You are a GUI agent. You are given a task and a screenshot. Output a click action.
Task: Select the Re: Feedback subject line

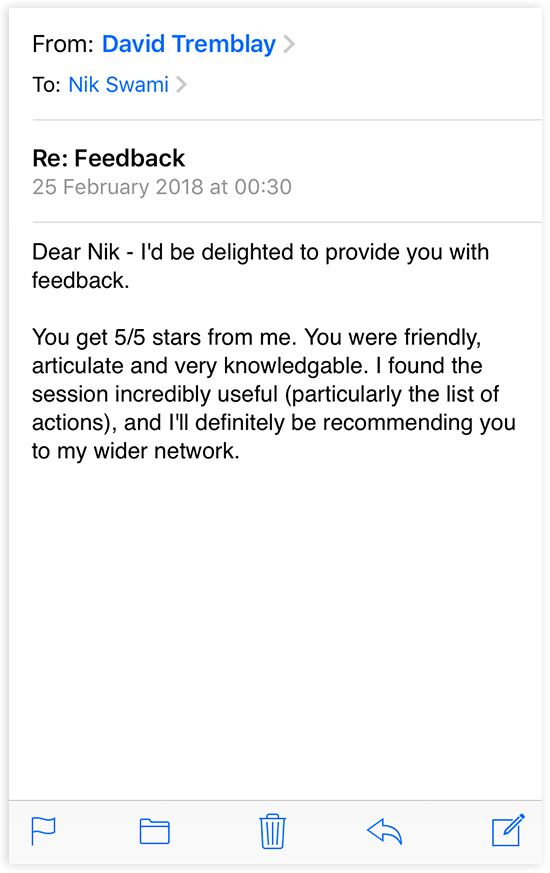109,158
